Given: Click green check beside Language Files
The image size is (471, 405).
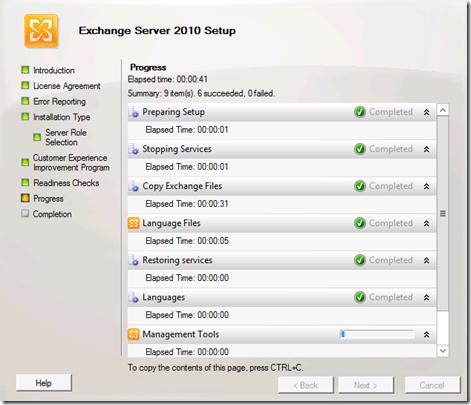Looking at the screenshot, I should pyautogui.click(x=360, y=223).
